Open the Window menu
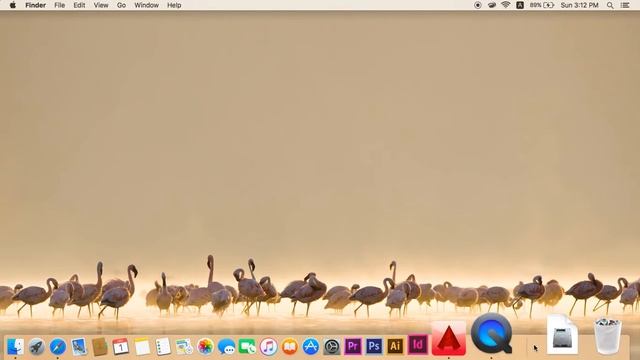This screenshot has width=640, height=360. (x=147, y=5)
